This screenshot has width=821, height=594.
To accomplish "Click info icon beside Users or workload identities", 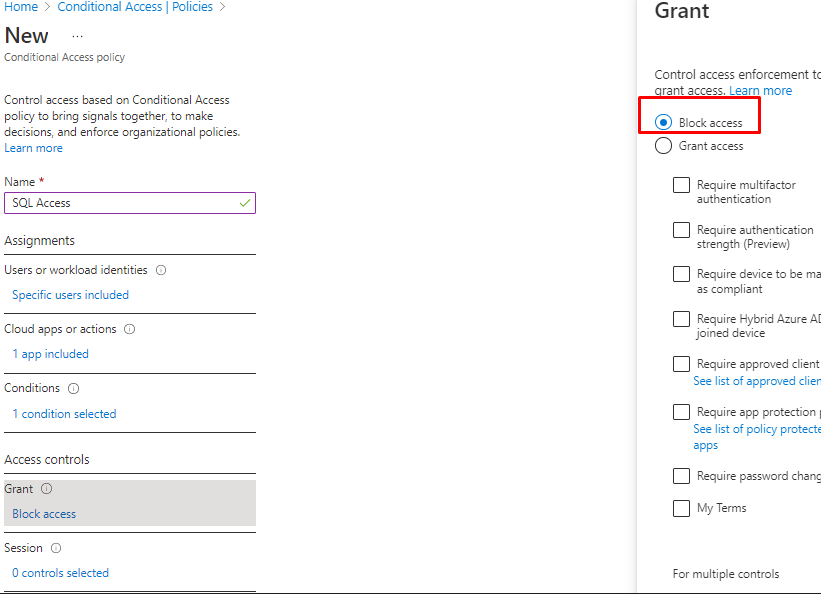I will coord(161,270).
